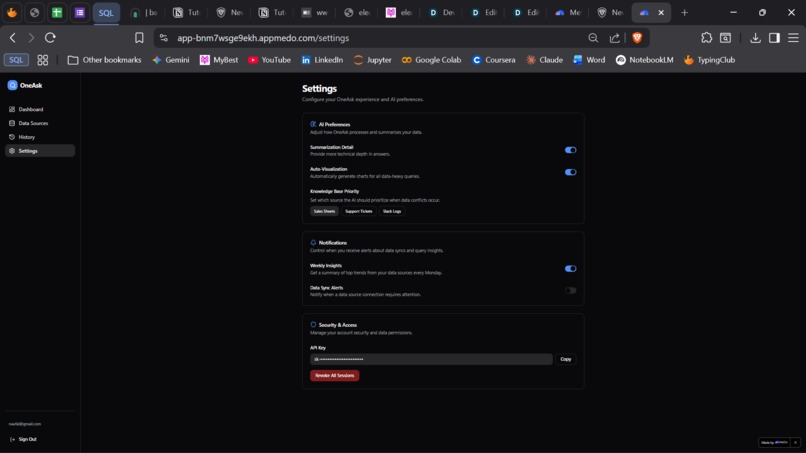Enable Data Sync Alerts switch
This screenshot has width=806, height=453.
coord(571,291)
